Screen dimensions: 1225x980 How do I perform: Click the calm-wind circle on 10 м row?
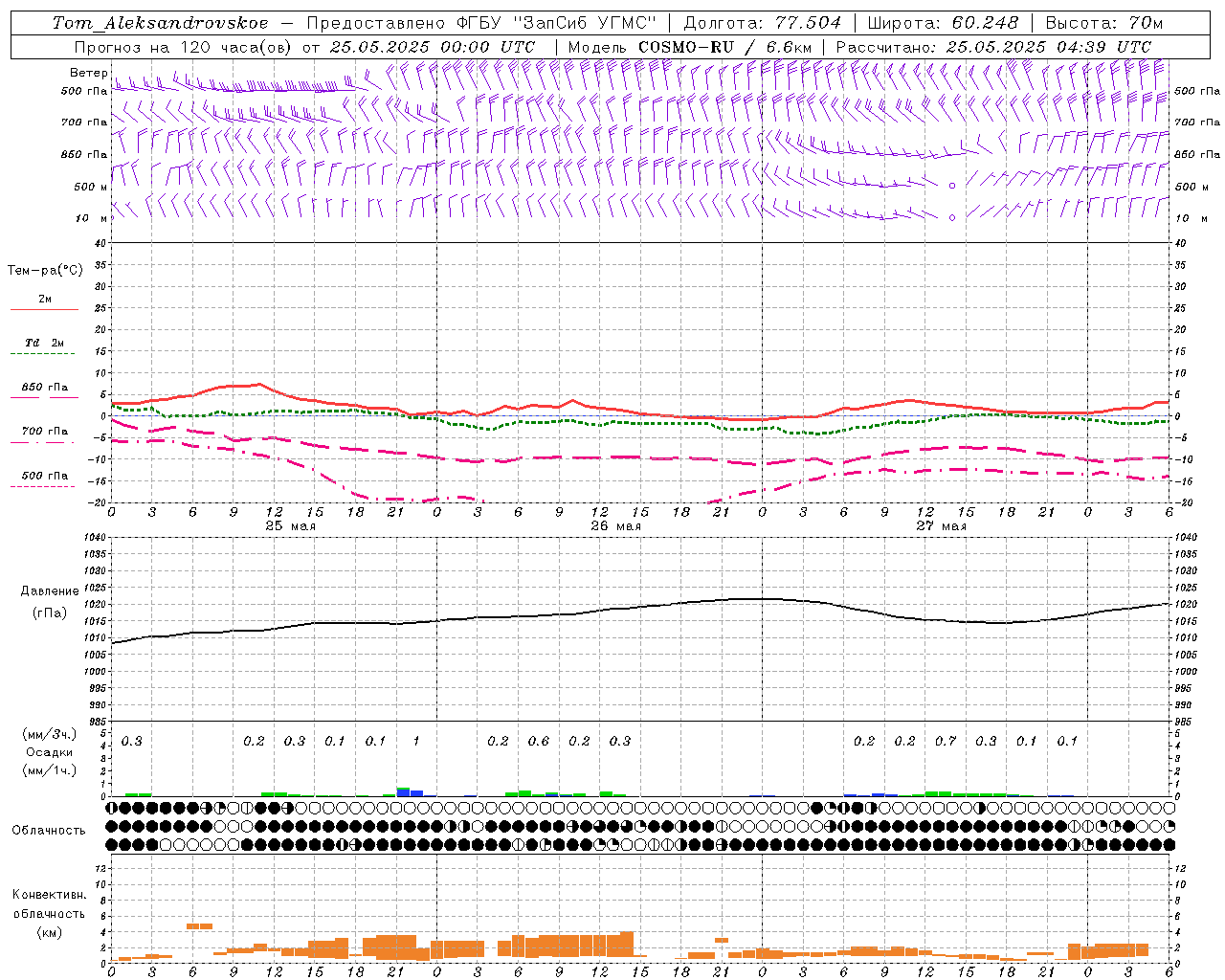(x=951, y=217)
